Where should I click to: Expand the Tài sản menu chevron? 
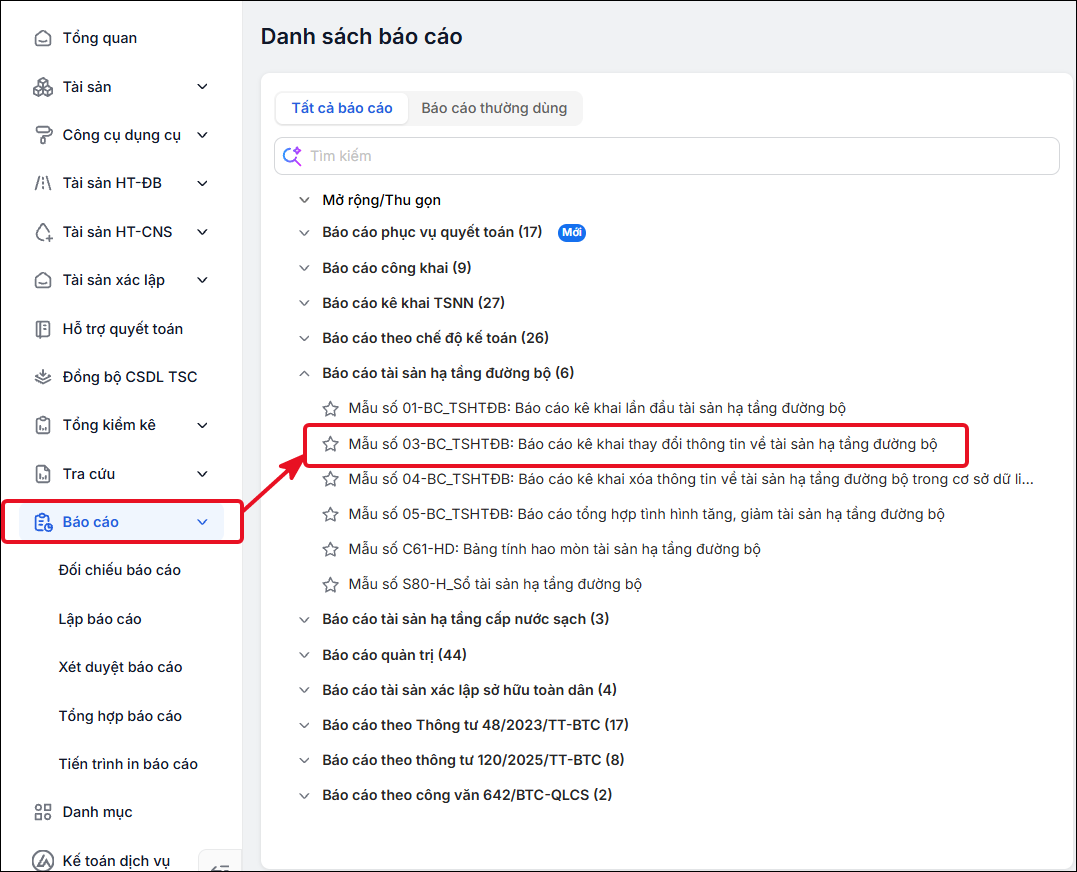(203, 87)
